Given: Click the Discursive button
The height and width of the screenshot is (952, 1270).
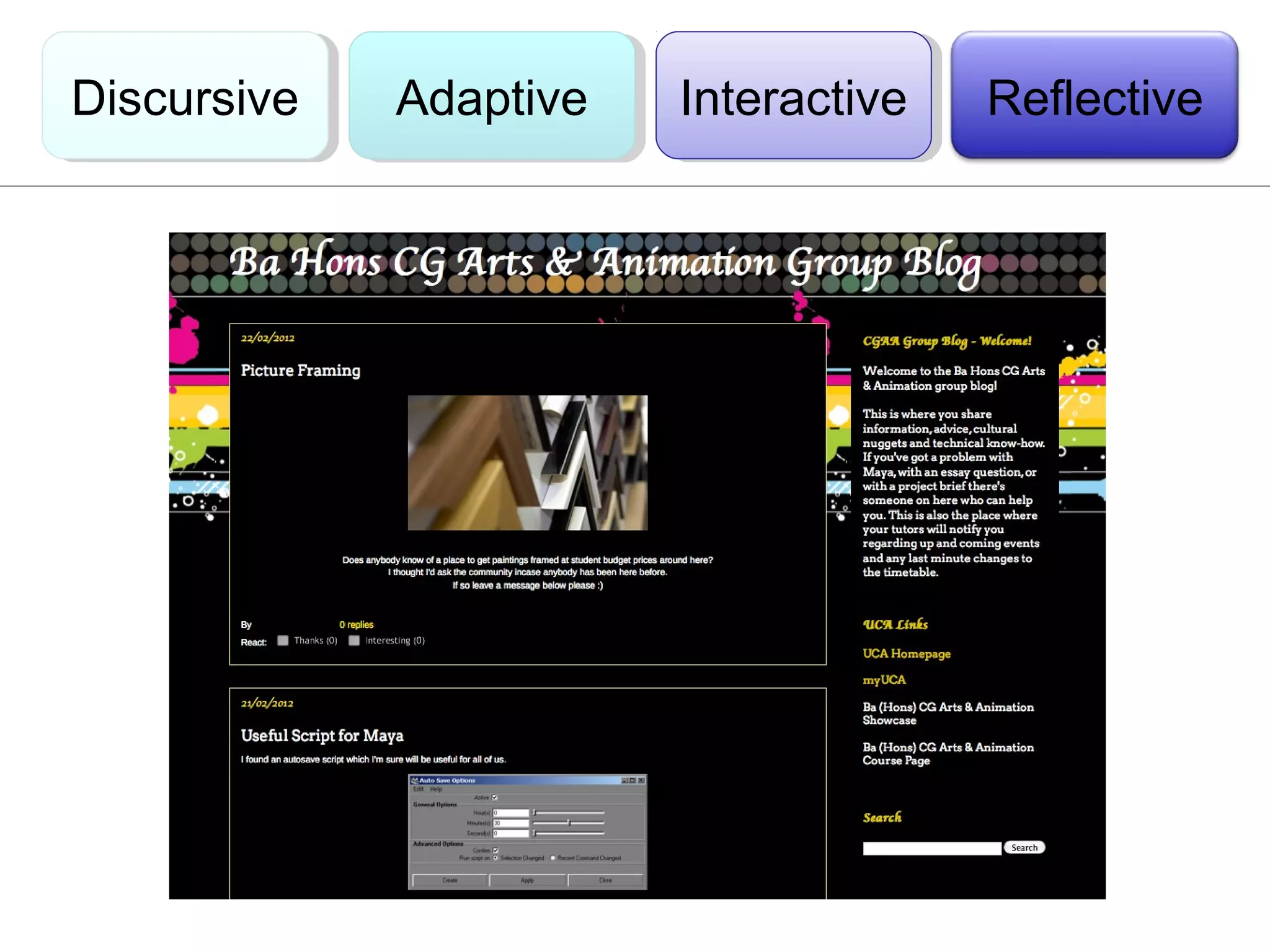Looking at the screenshot, I should pos(185,96).
